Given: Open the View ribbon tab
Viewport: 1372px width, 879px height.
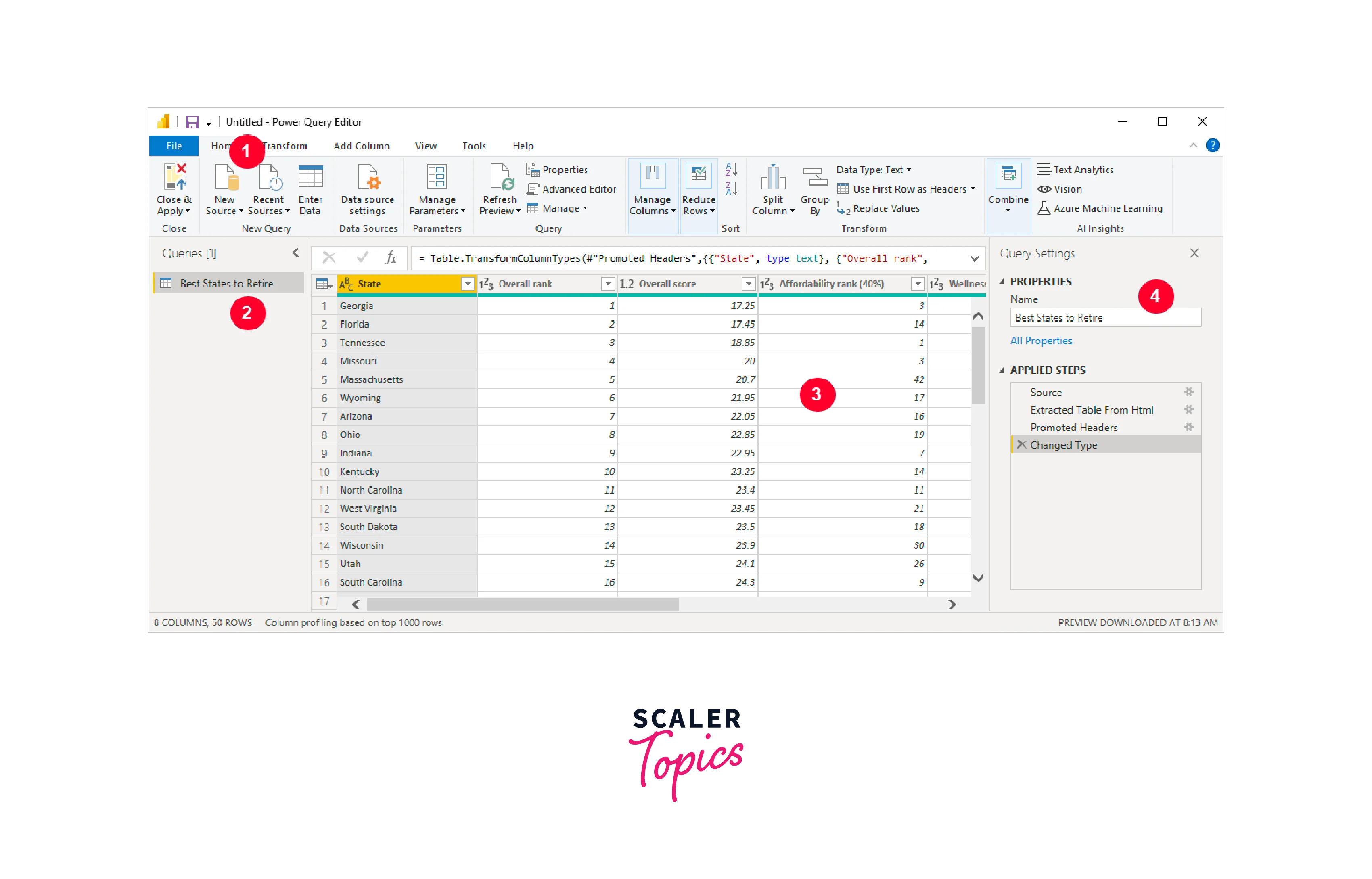Looking at the screenshot, I should coord(426,146).
